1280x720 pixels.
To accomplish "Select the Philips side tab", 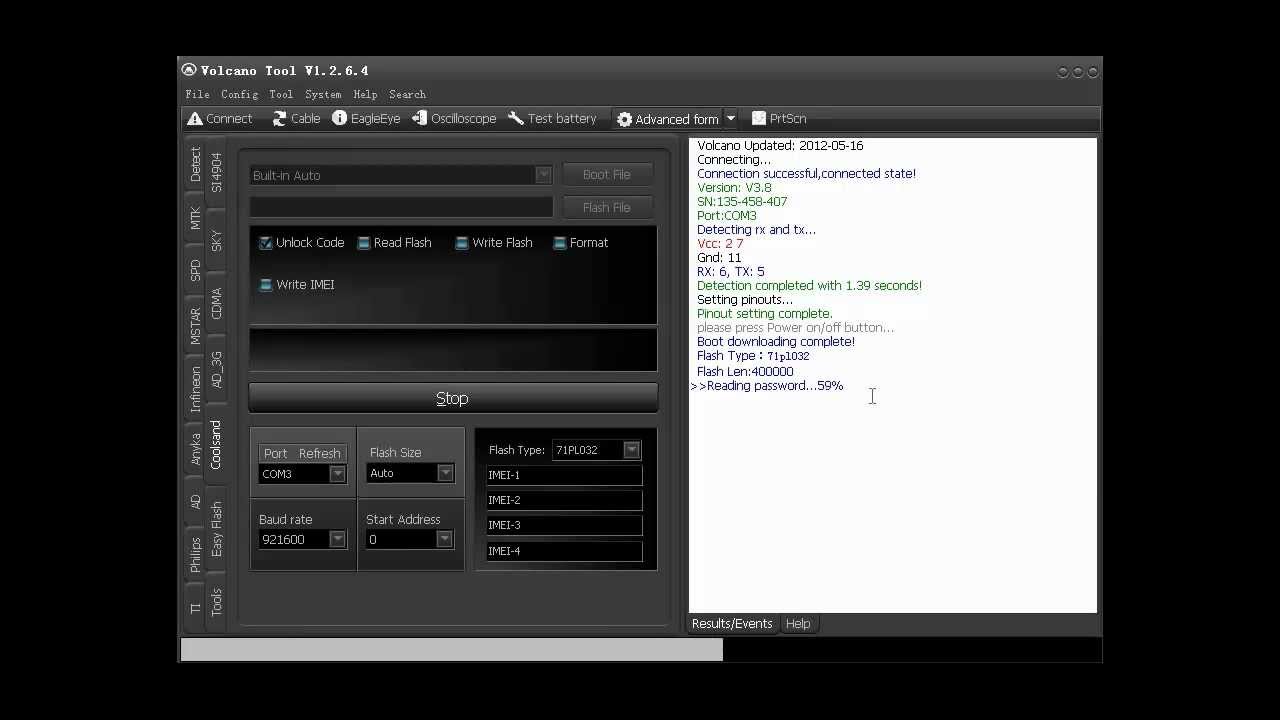I will pyautogui.click(x=195, y=555).
